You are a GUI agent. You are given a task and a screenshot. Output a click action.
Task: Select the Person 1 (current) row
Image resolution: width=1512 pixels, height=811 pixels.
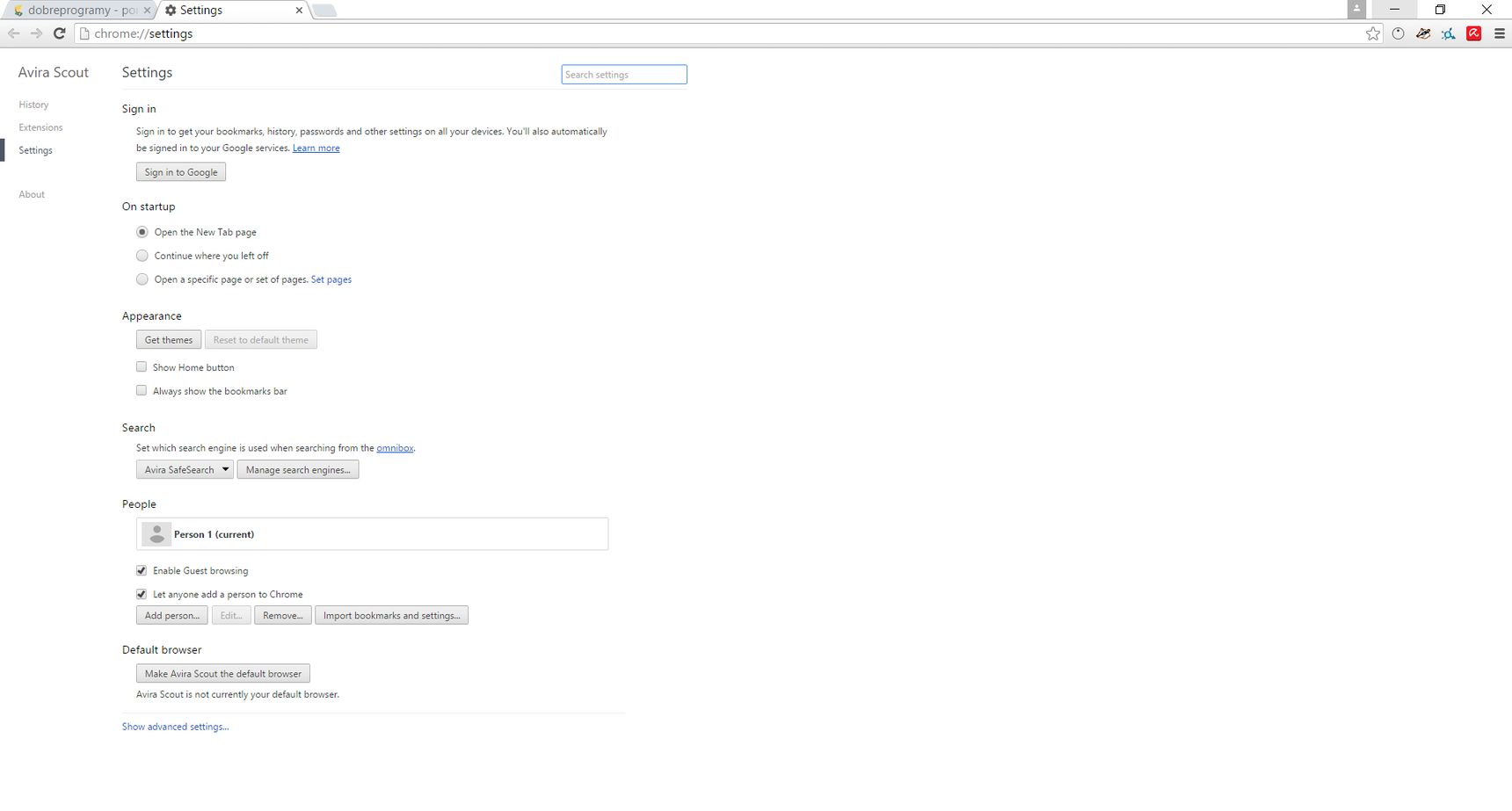[x=372, y=534]
